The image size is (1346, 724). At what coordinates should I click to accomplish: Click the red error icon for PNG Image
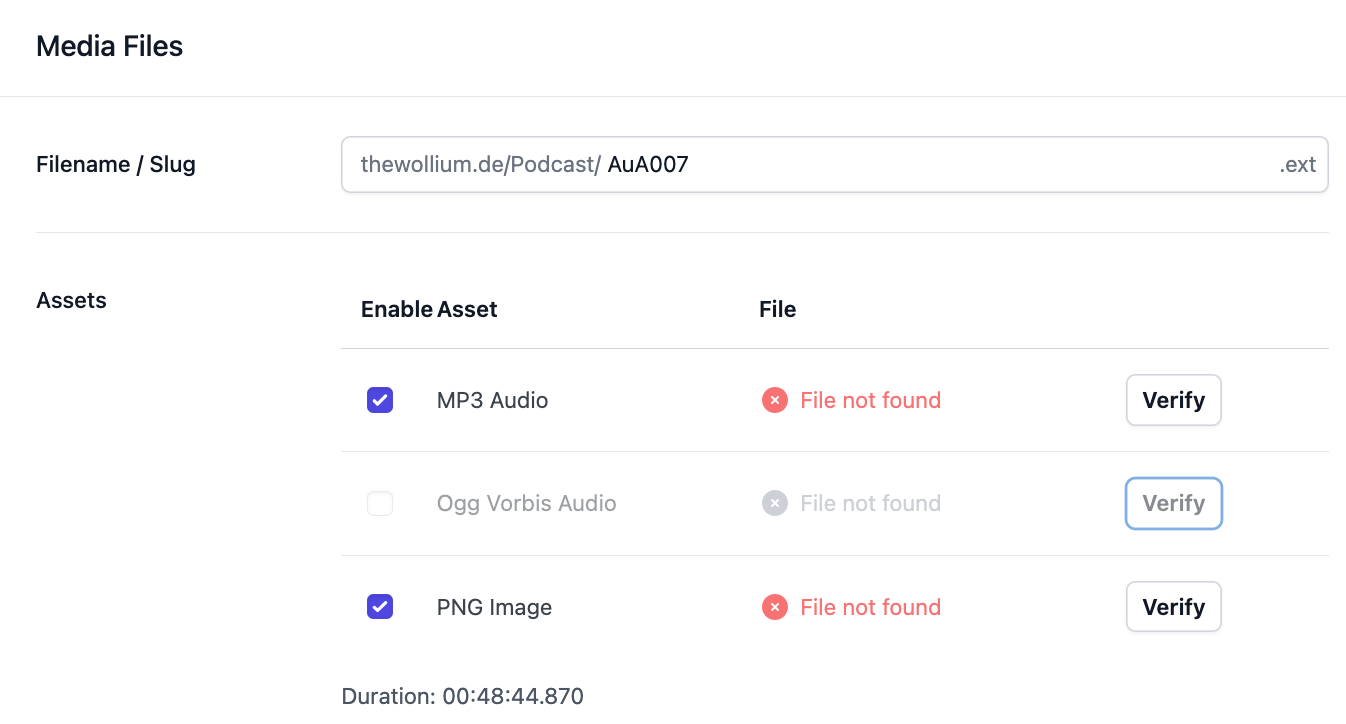point(775,607)
